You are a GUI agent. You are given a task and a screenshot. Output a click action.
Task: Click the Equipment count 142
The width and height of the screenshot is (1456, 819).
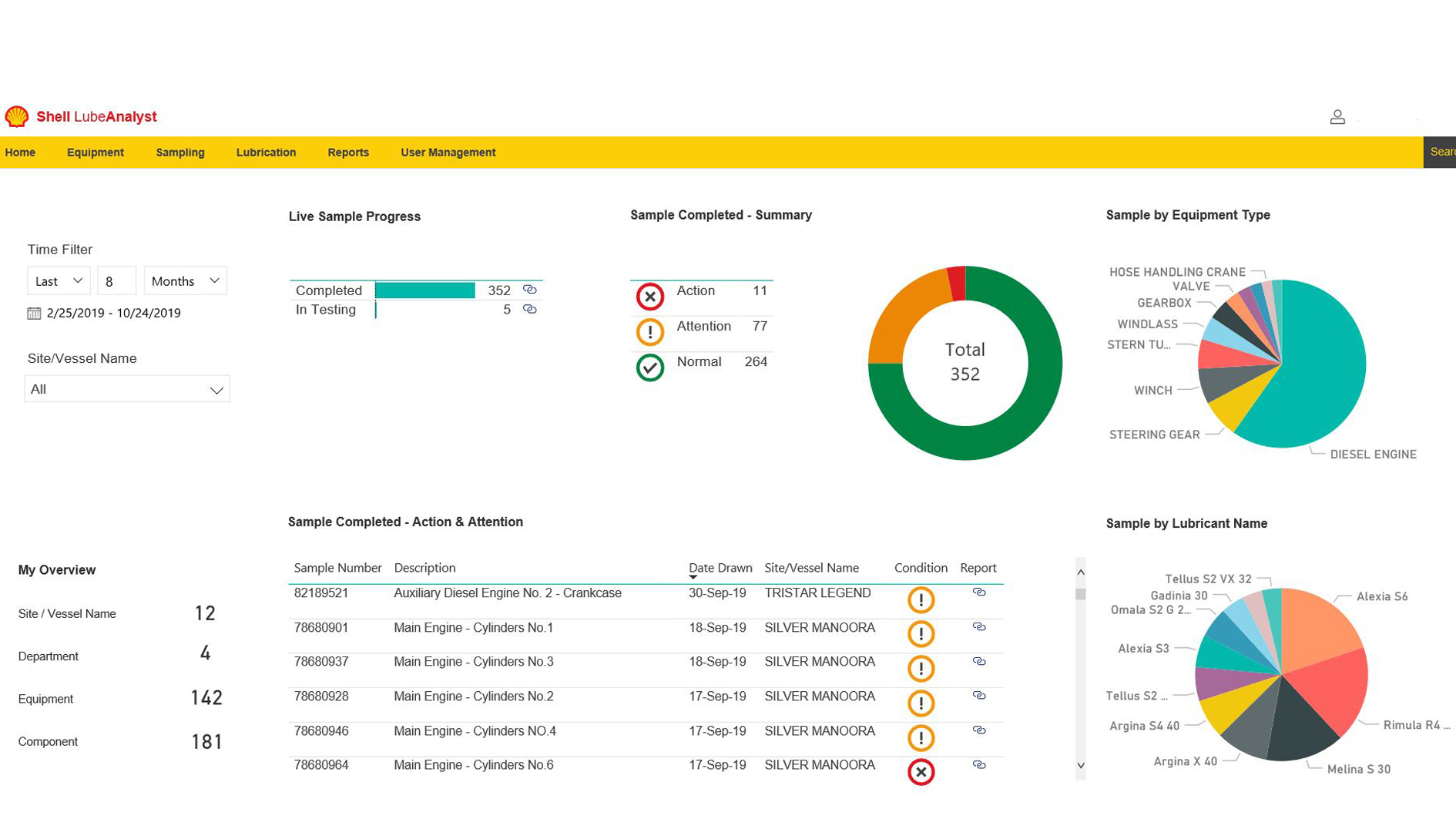click(206, 698)
